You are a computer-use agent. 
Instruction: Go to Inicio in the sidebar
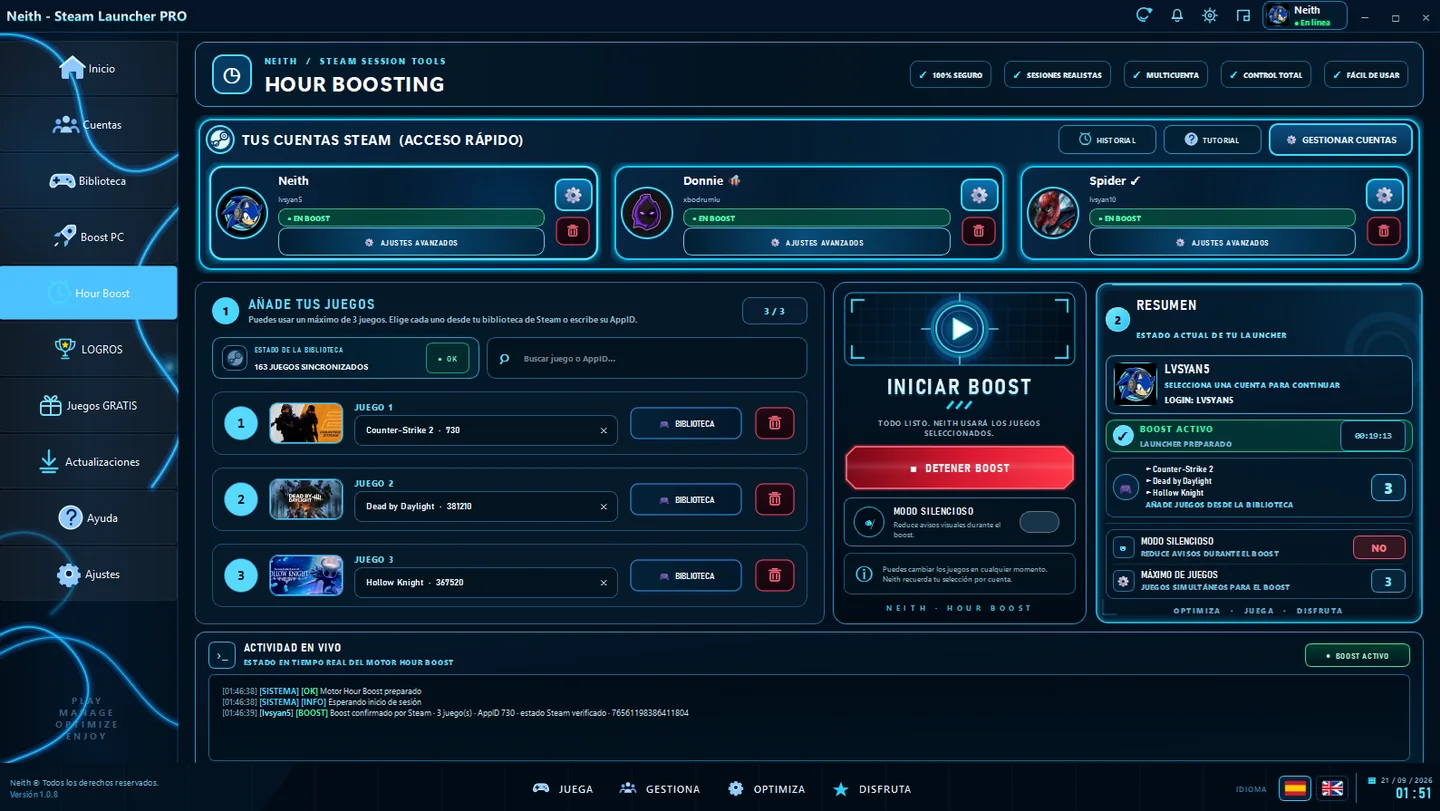tap(88, 68)
